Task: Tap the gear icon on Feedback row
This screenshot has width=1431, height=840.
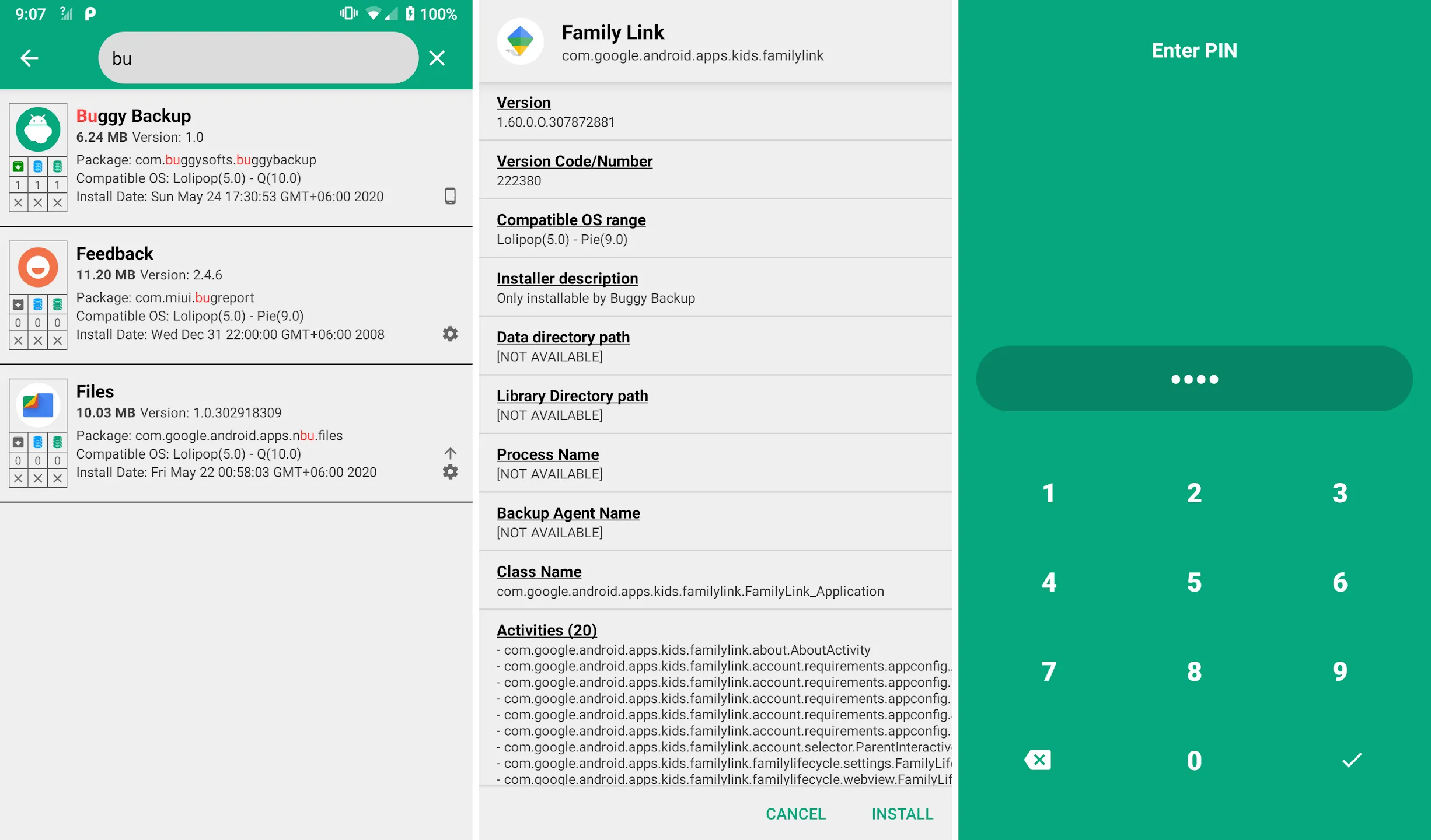Action: [450, 334]
